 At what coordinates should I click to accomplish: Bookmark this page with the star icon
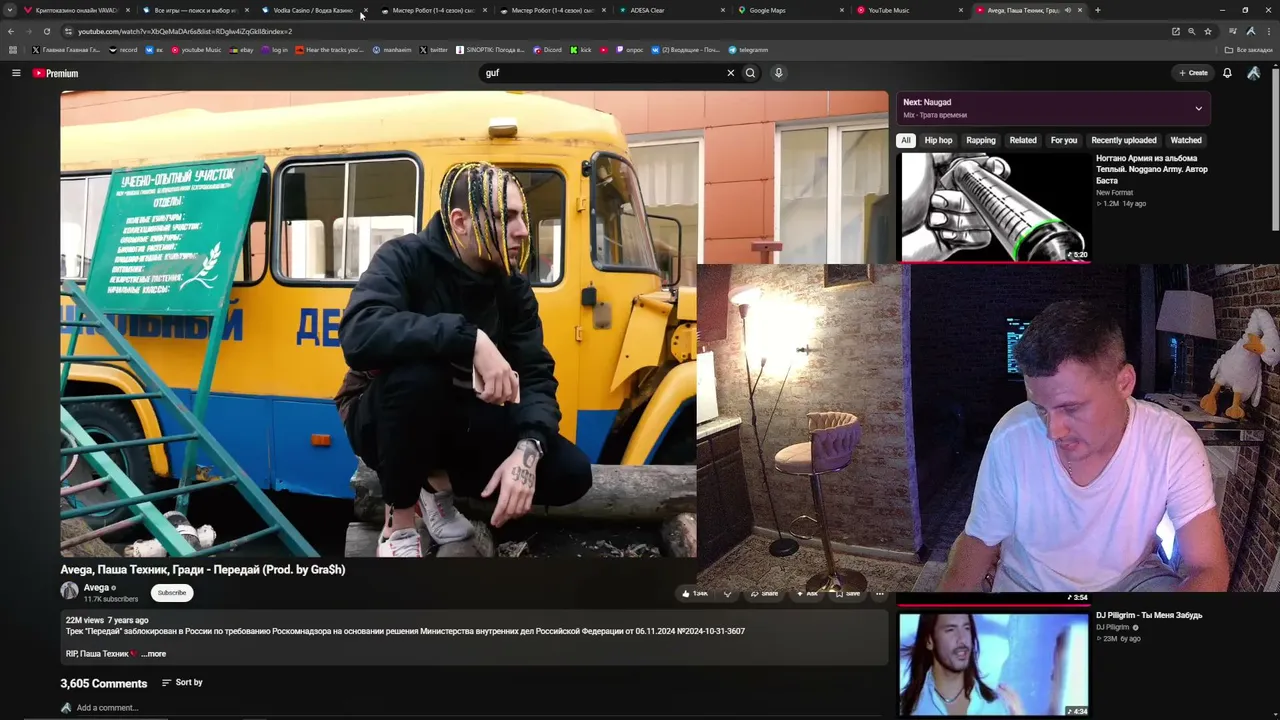click(1208, 31)
